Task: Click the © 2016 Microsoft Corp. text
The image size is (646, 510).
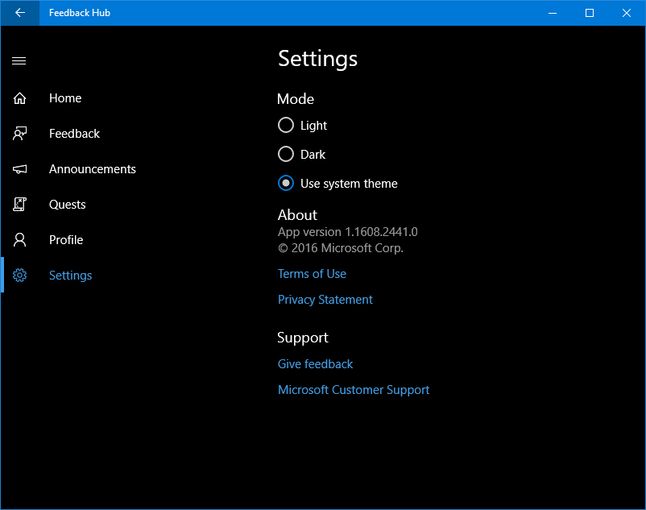Action: tap(341, 248)
